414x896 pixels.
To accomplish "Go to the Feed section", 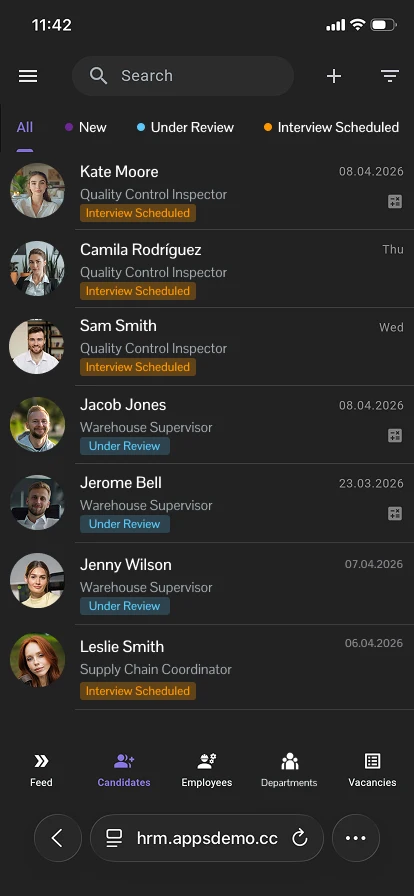I will coord(41,770).
